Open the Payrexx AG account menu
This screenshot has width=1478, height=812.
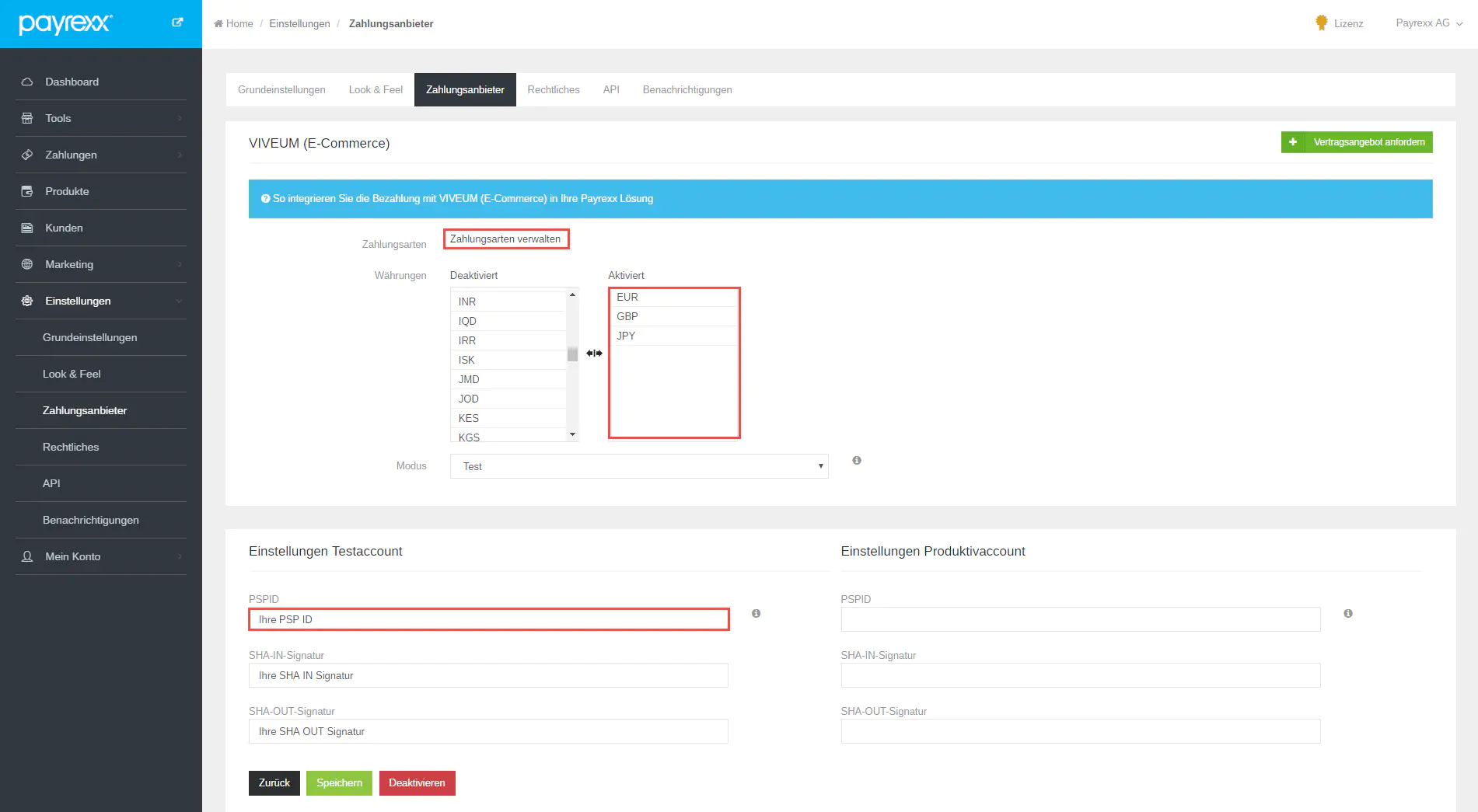tap(1428, 23)
